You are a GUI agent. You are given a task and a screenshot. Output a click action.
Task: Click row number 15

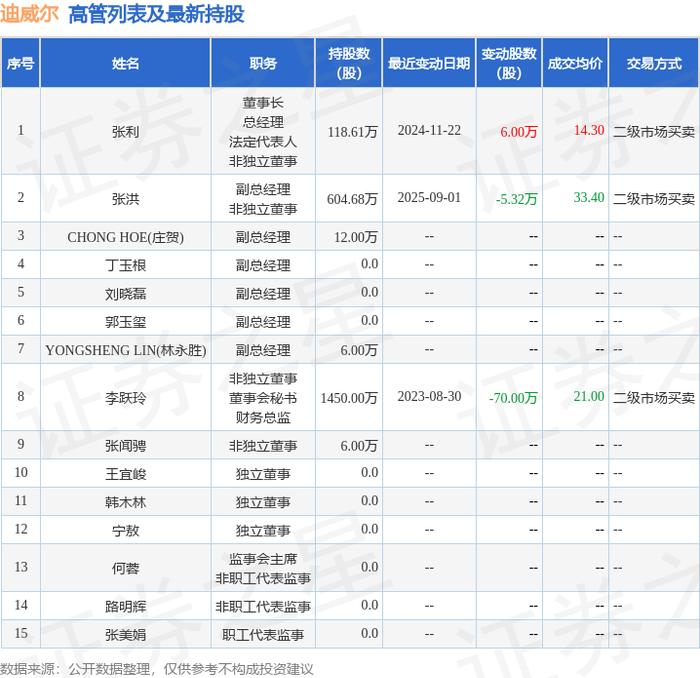[21, 633]
